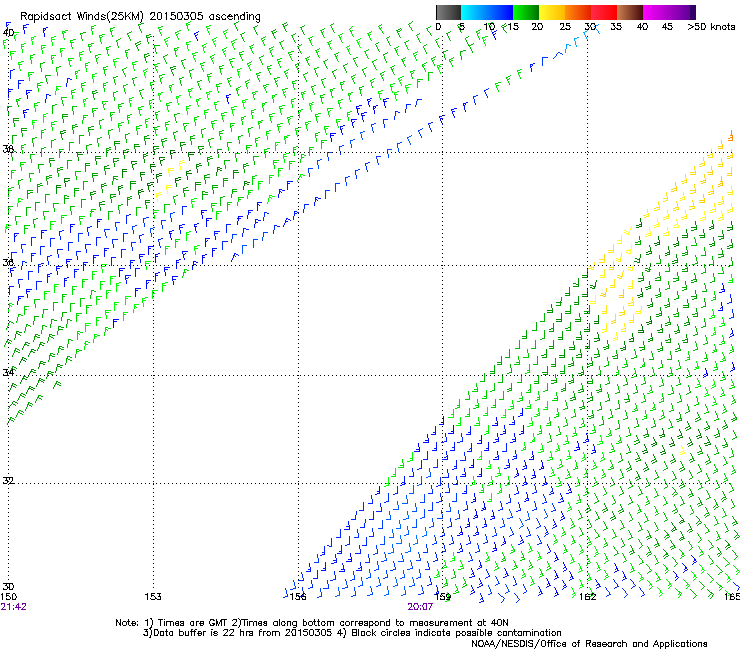Click the longitude axis label "156"

[298, 597]
